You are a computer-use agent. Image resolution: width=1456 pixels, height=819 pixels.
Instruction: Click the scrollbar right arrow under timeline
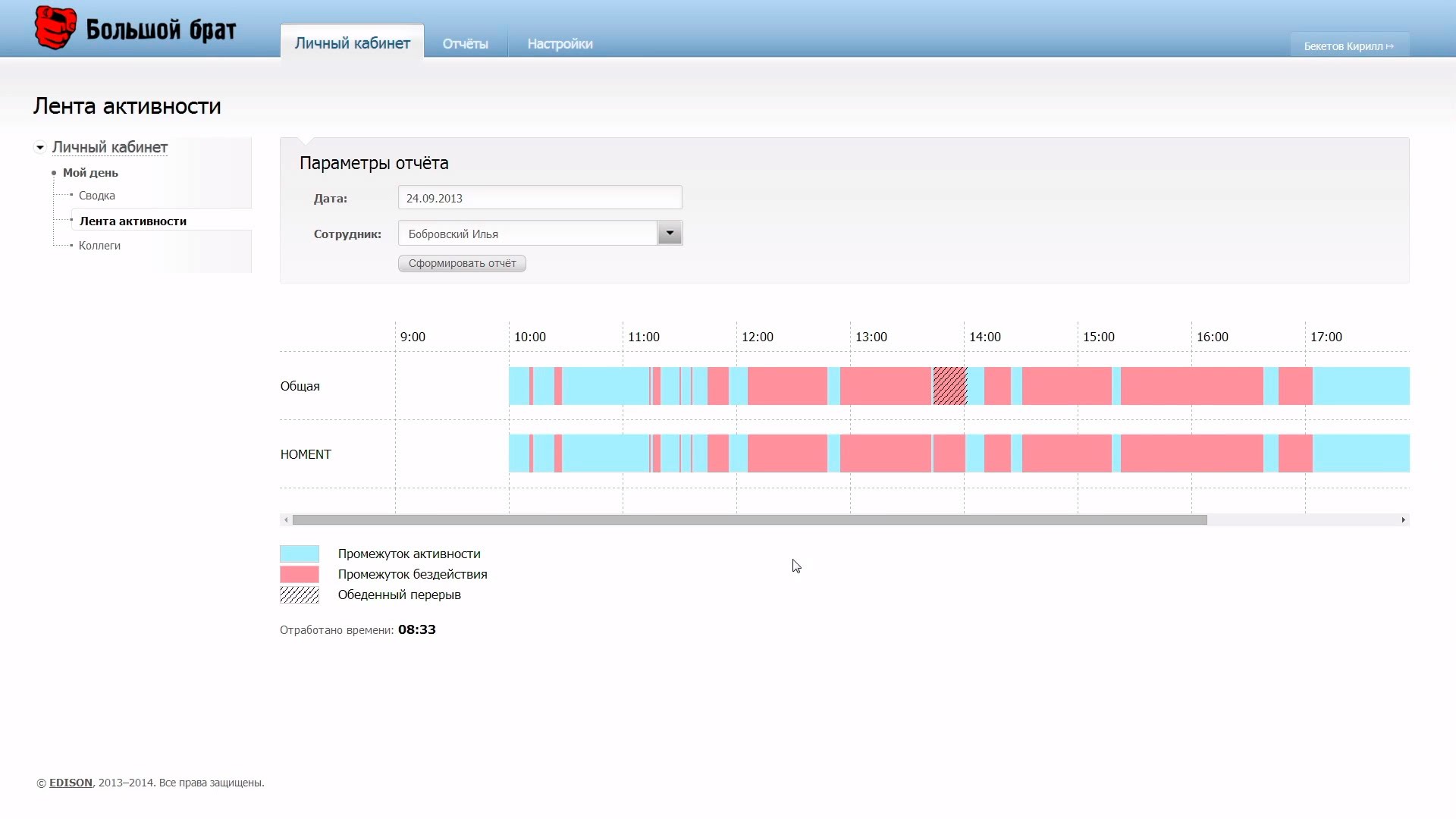(1404, 519)
